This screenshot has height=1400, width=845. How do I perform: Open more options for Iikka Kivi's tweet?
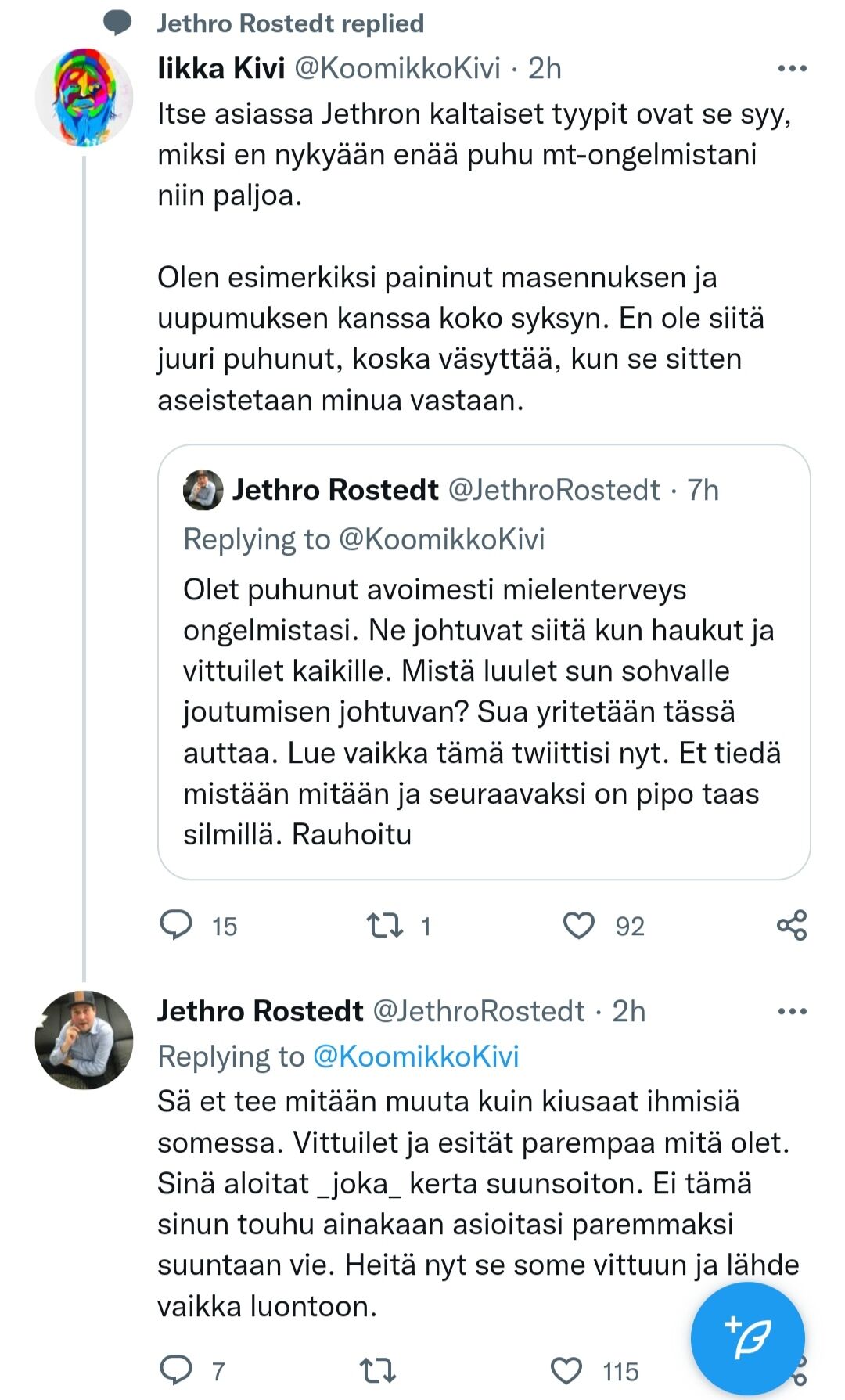coord(792,69)
